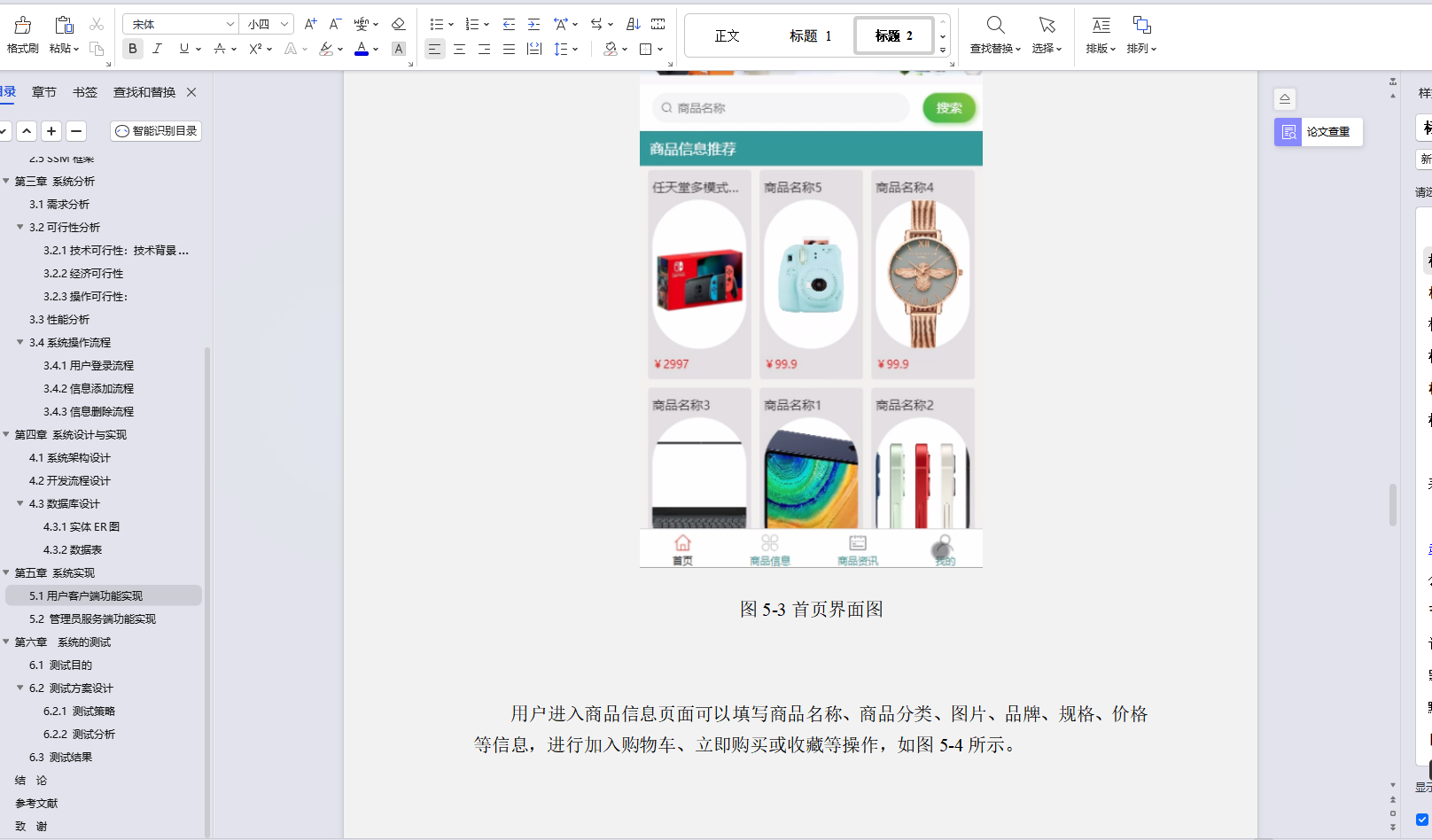The width and height of the screenshot is (1432, 840).
Task: Open 查找替换 find-and-replace tool
Action: click(994, 35)
